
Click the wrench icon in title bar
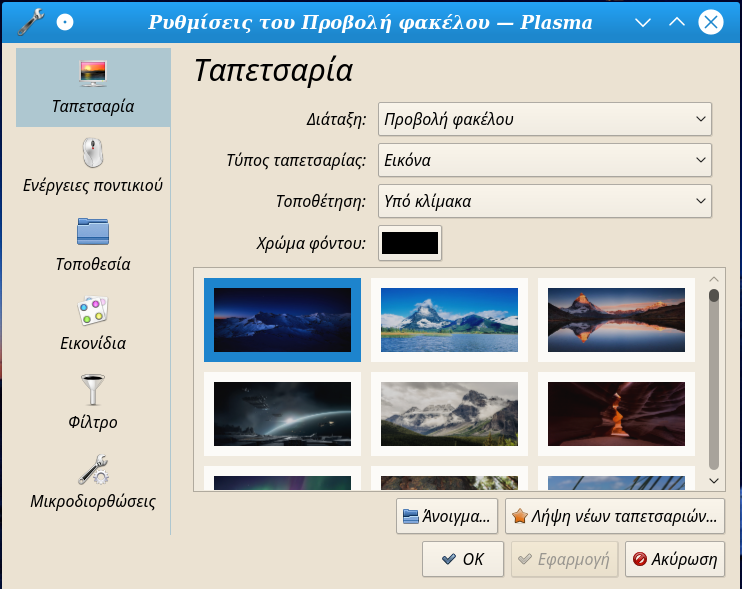coord(31,22)
